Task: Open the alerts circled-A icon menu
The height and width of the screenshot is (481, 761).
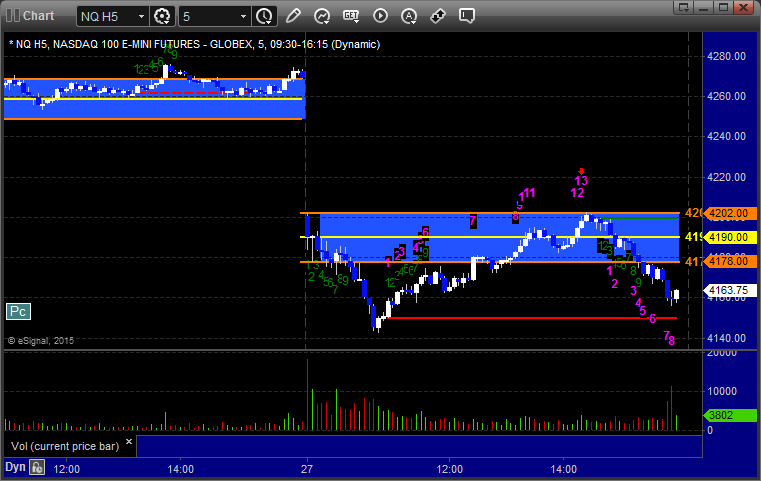Action: [x=409, y=16]
